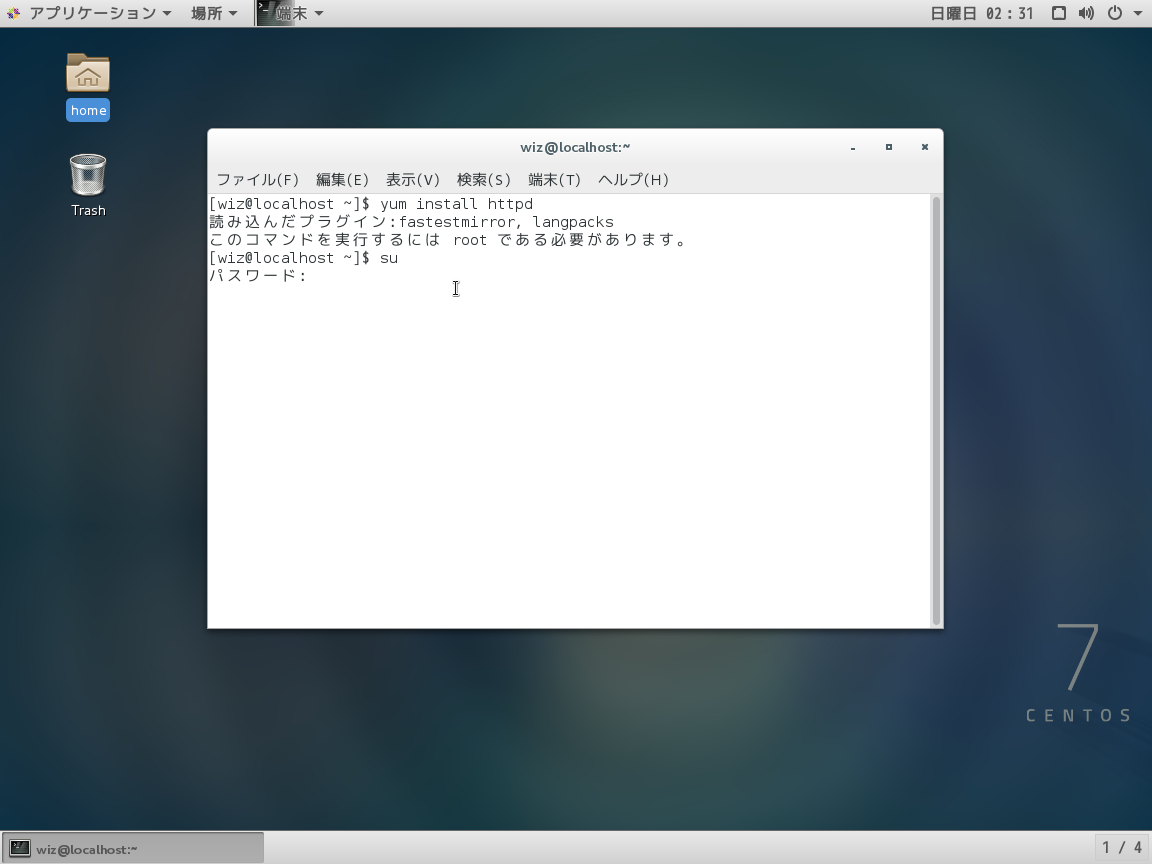Screen dimensions: 1152x864
Task: Open the home folder desktop icon
Action: tap(88, 73)
